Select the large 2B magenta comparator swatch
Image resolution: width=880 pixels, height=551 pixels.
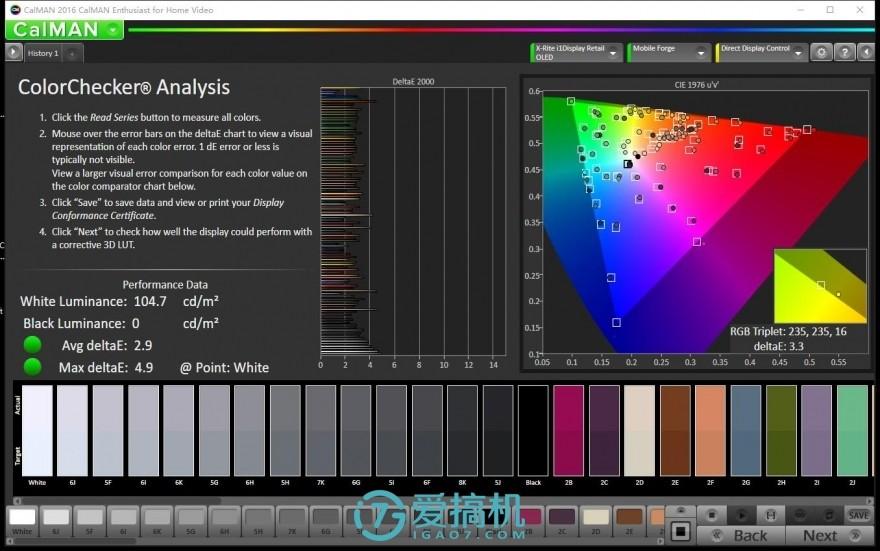point(569,430)
